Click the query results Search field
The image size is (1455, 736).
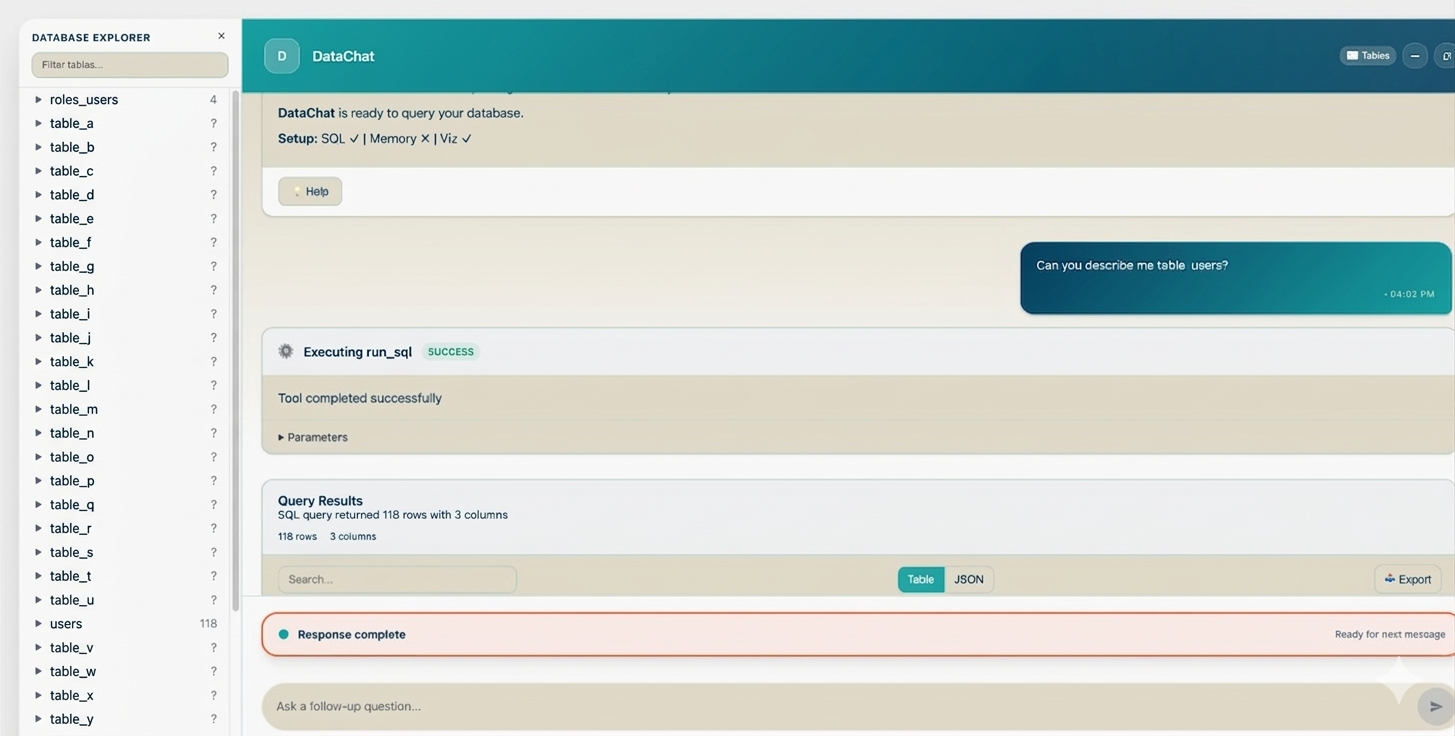click(397, 579)
